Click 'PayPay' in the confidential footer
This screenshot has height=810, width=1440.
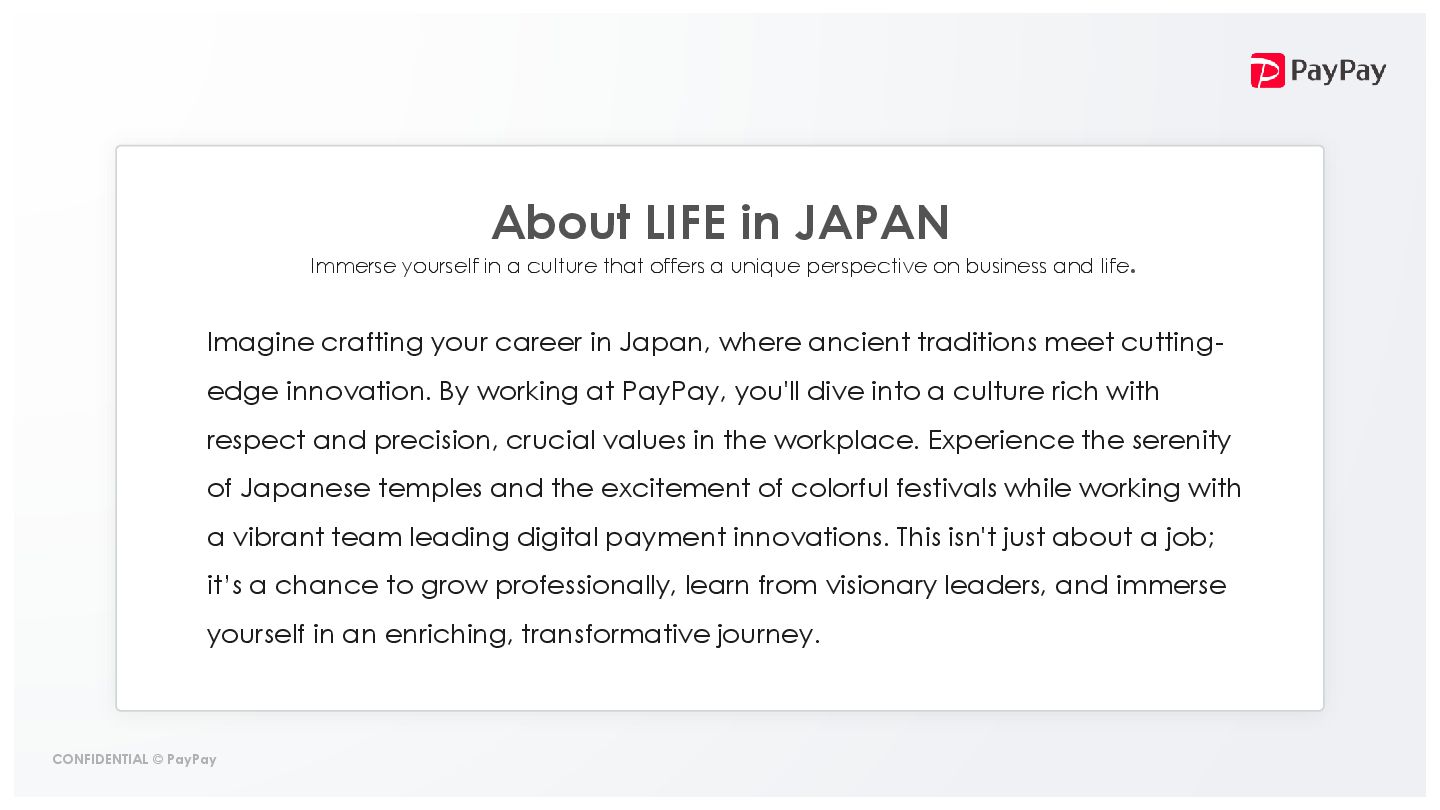point(192,760)
